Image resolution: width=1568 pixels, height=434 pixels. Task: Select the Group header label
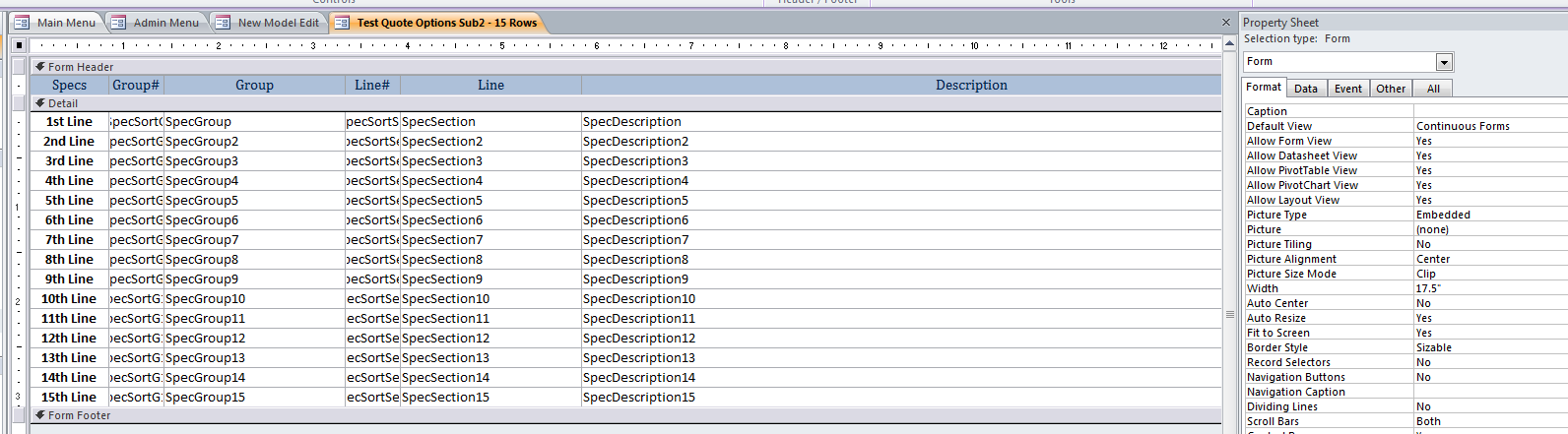coord(254,86)
